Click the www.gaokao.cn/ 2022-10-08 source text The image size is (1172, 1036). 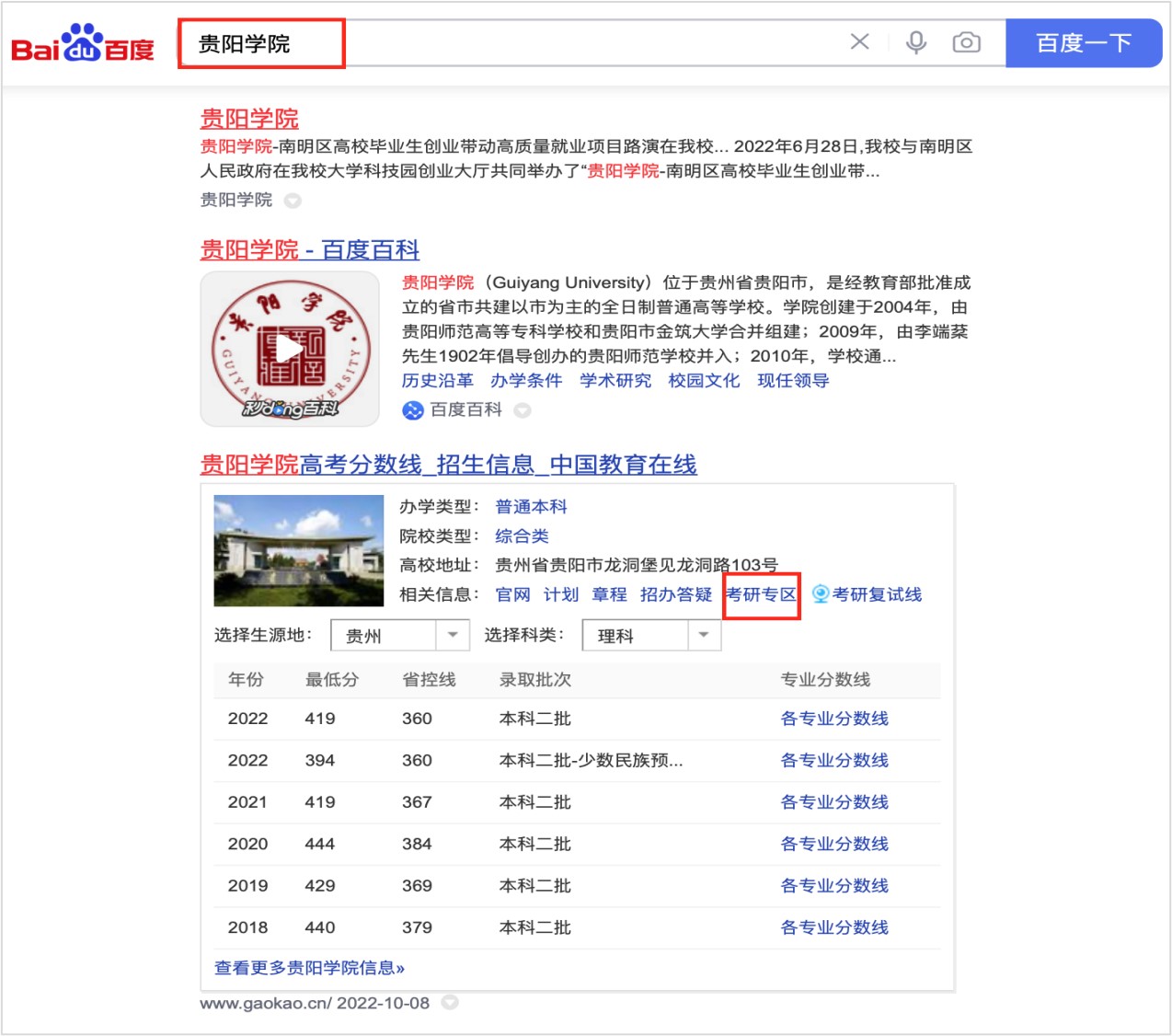point(315,1003)
